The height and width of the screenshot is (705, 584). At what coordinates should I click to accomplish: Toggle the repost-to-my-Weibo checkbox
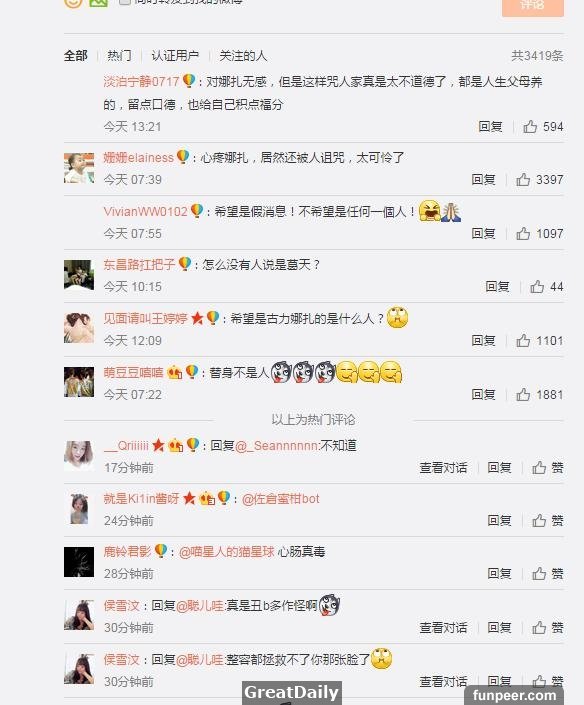point(125,2)
